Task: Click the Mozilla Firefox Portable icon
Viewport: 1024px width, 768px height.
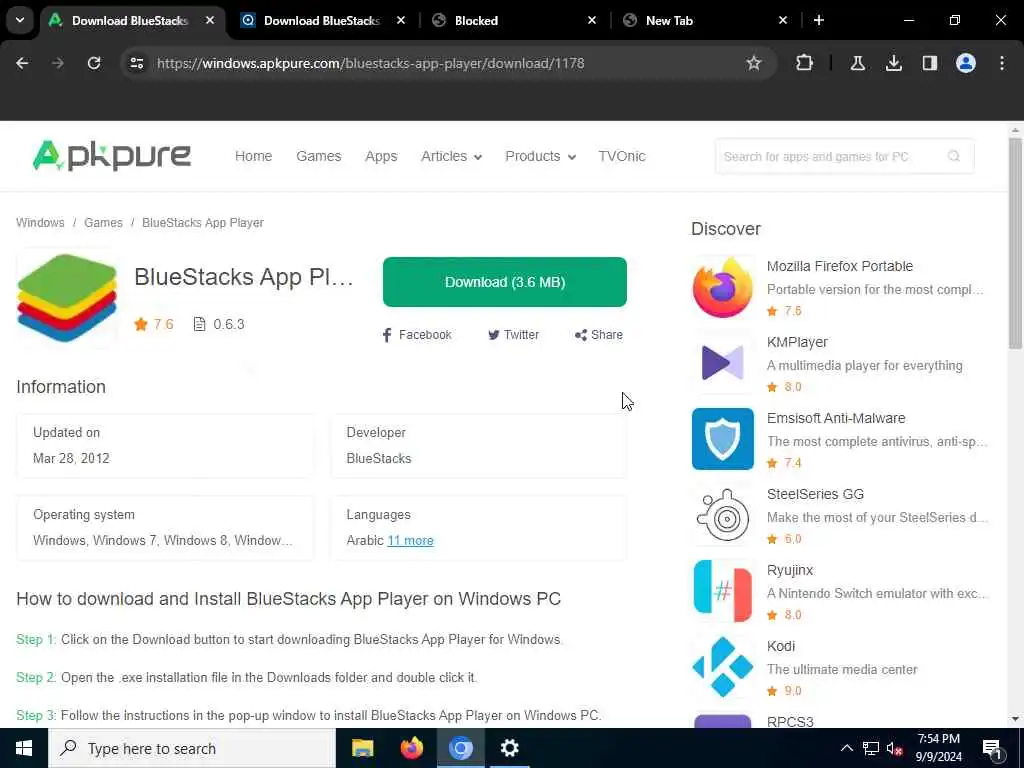Action: click(x=722, y=287)
